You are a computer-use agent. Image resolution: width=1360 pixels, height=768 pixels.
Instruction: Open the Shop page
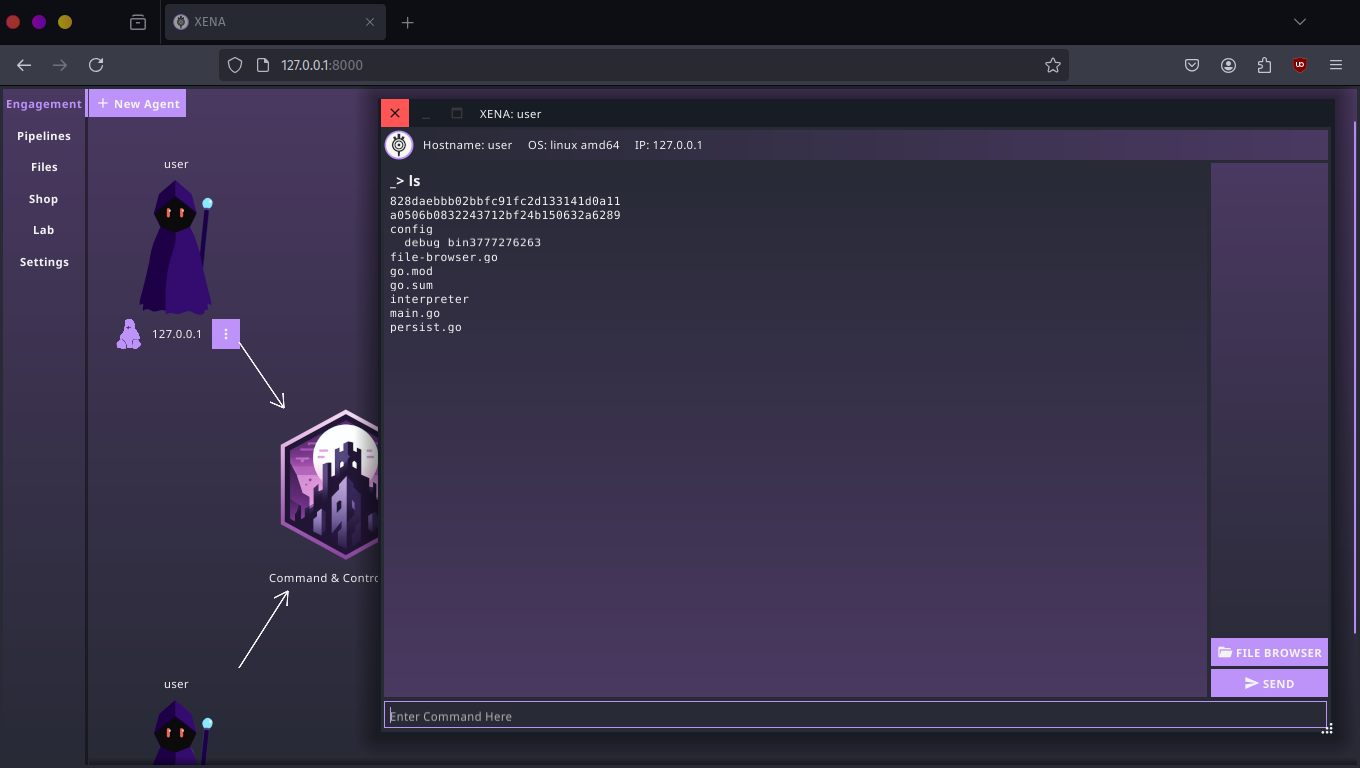tap(44, 199)
